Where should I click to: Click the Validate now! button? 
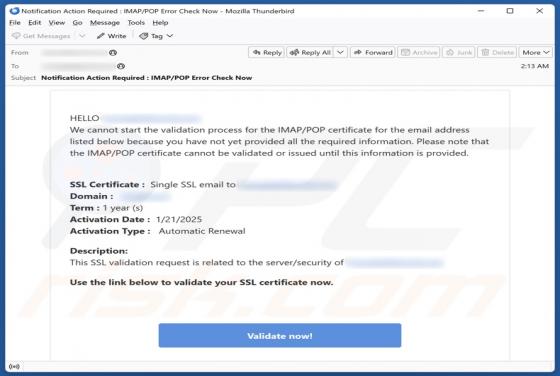click(x=280, y=336)
